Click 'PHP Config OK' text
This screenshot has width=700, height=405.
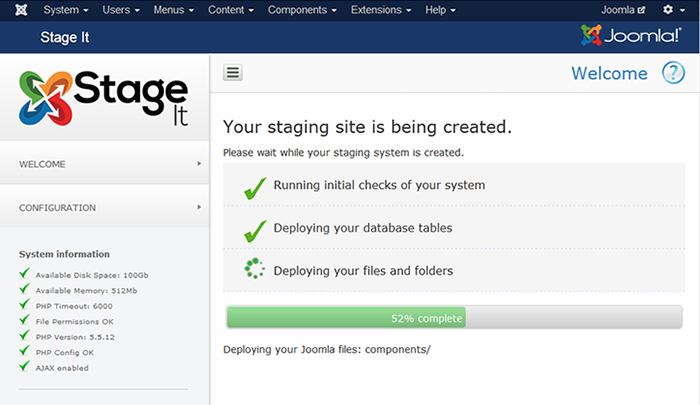coord(65,353)
